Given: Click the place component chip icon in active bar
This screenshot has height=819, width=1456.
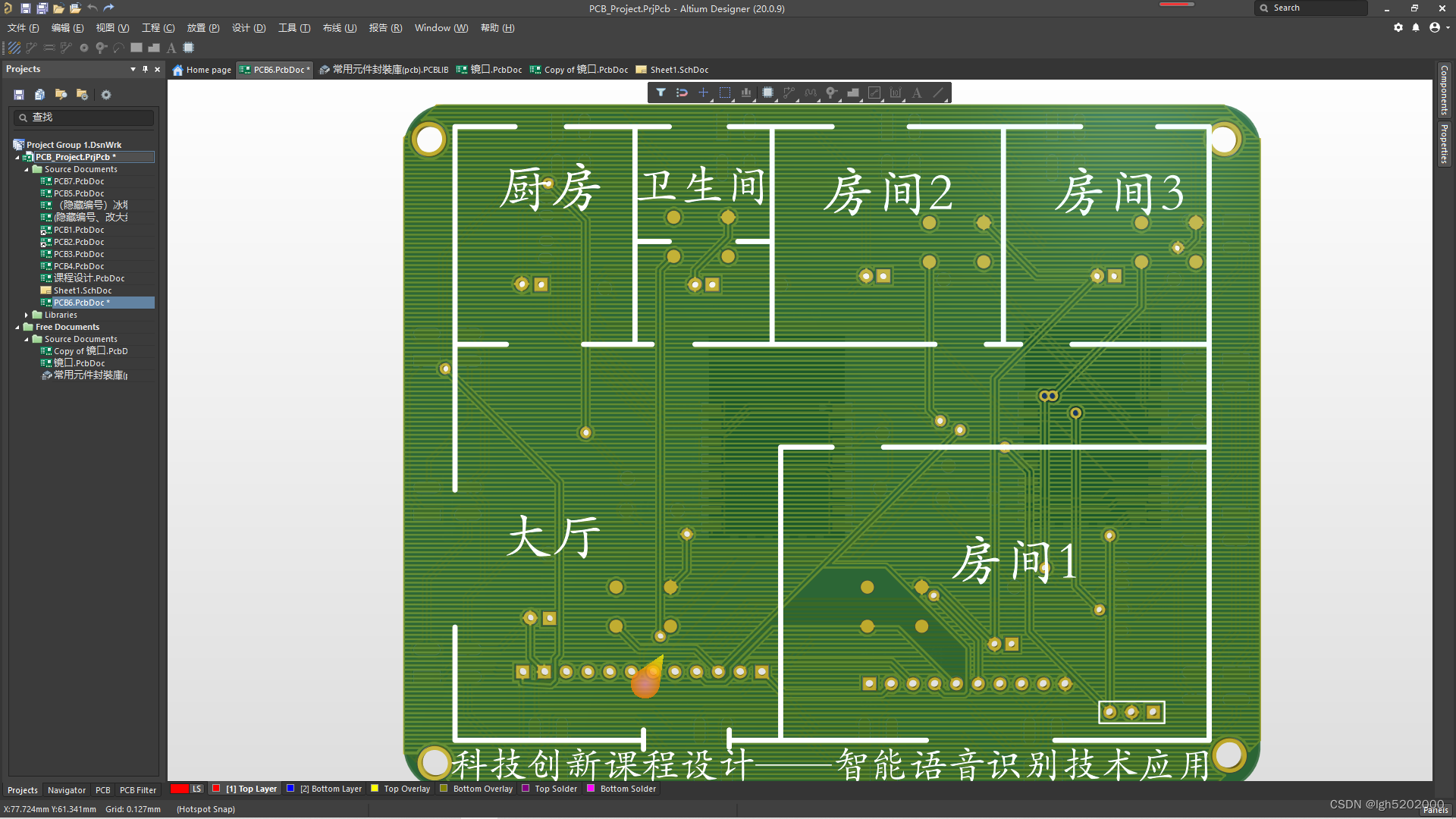Looking at the screenshot, I should click(767, 93).
